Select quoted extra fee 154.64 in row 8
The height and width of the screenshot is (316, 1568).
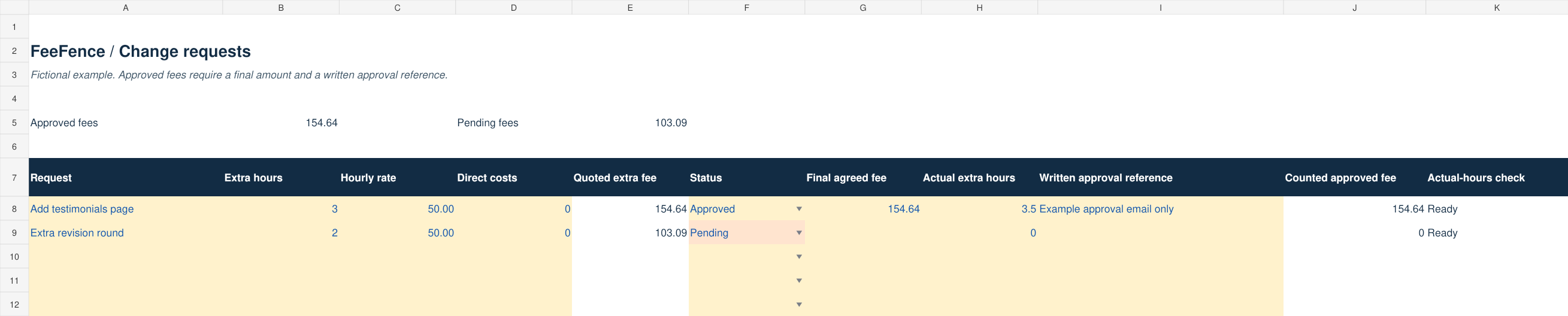(x=630, y=209)
